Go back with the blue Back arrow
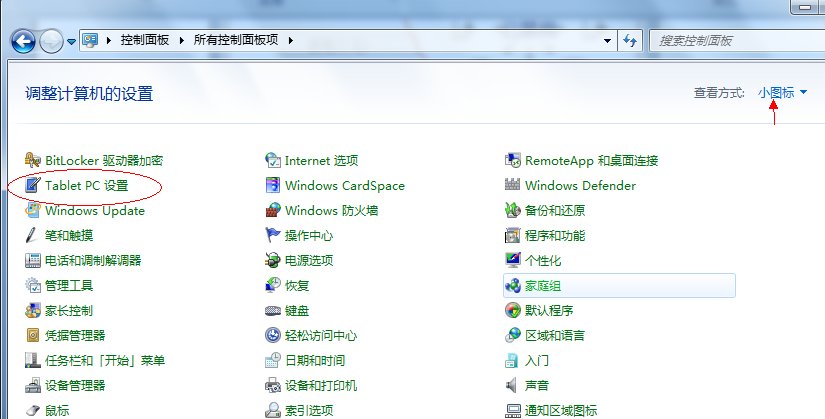825x419 pixels. (23, 41)
